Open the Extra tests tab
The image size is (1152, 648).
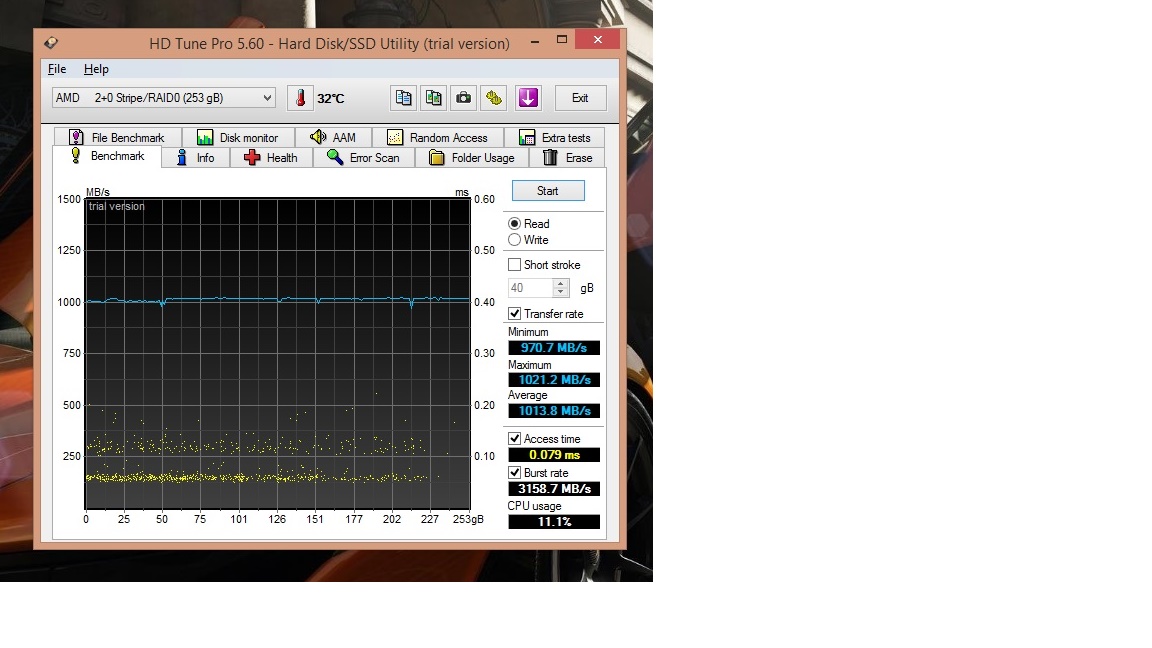[555, 137]
